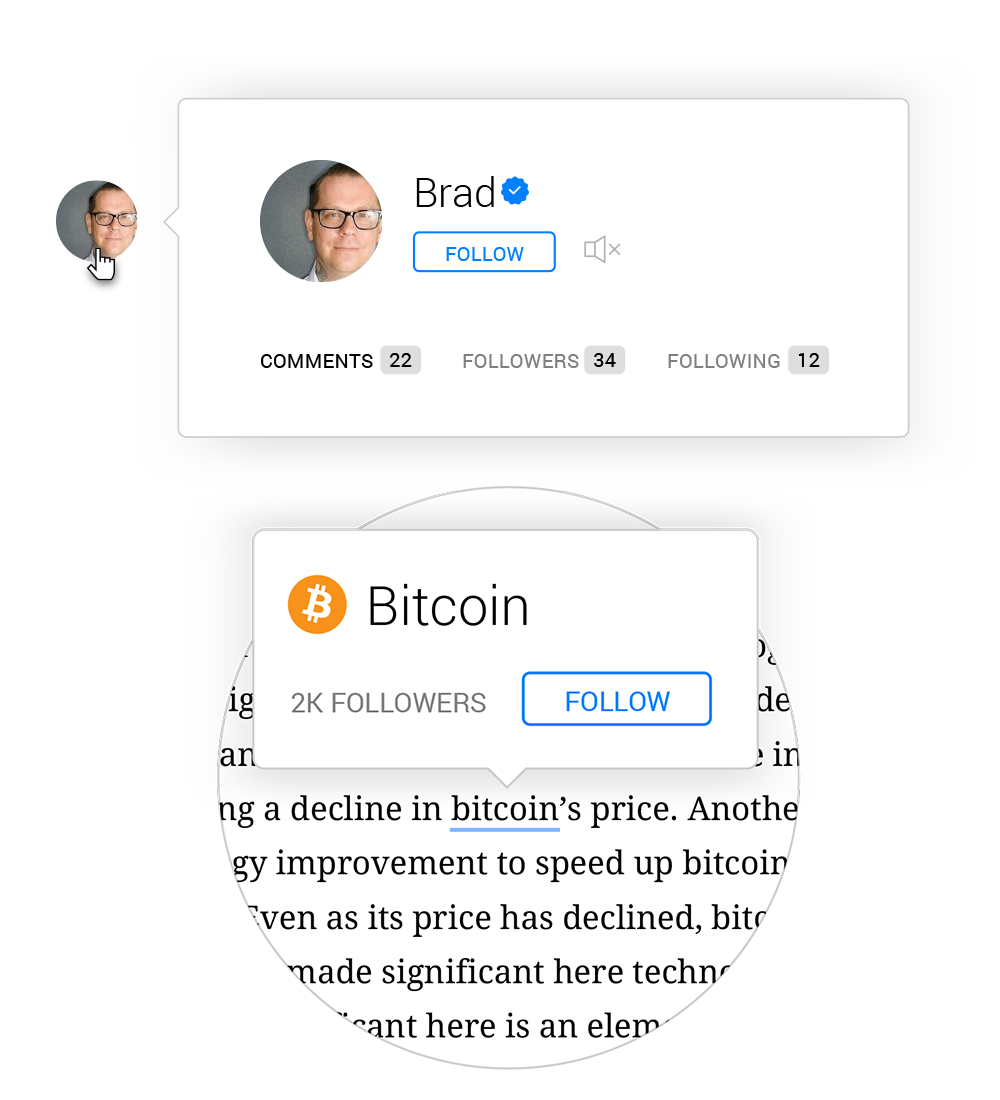Click the Brad name heading
The width and height of the screenshot is (1000, 1100).
coord(455,193)
